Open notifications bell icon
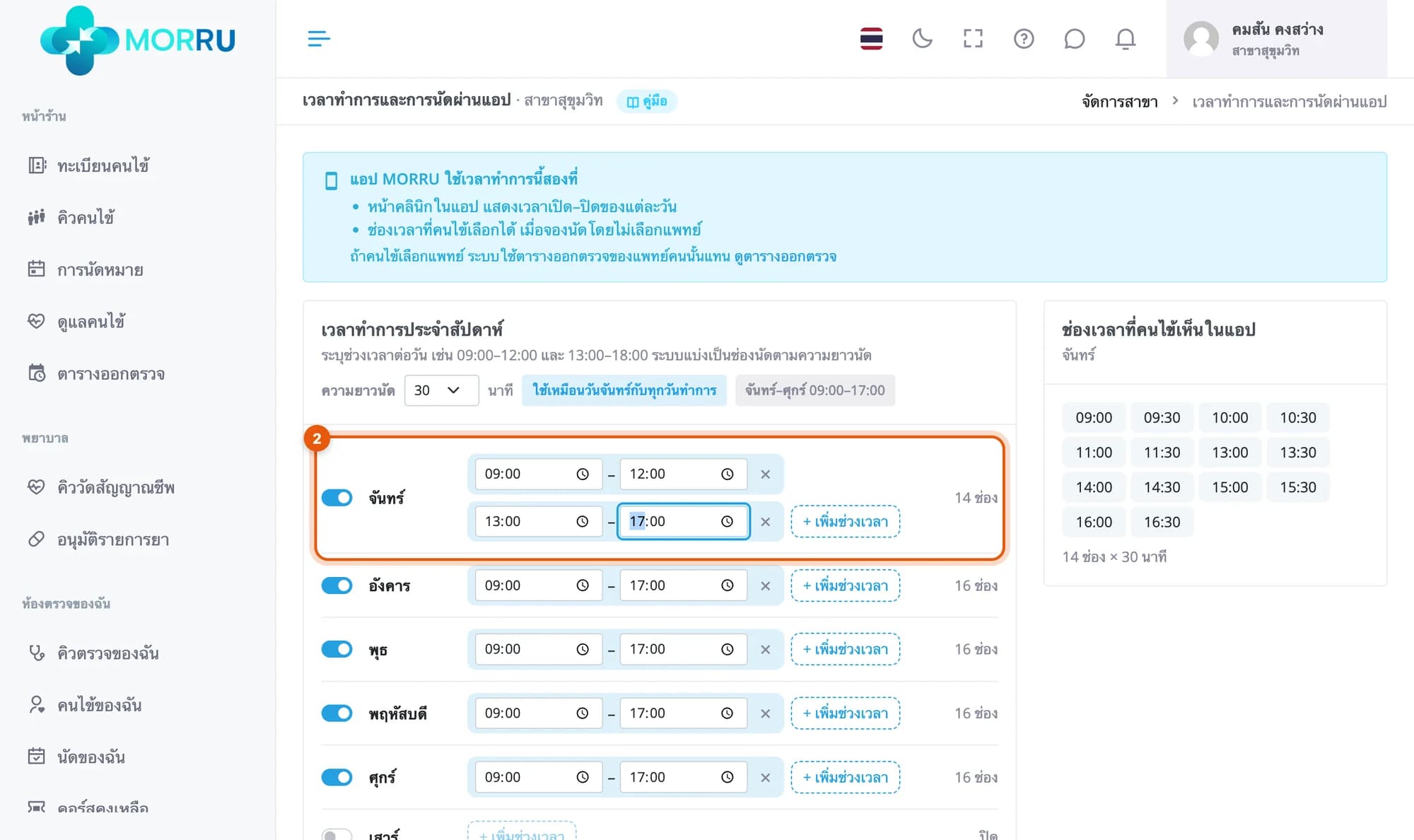1414x840 pixels. tap(1125, 39)
